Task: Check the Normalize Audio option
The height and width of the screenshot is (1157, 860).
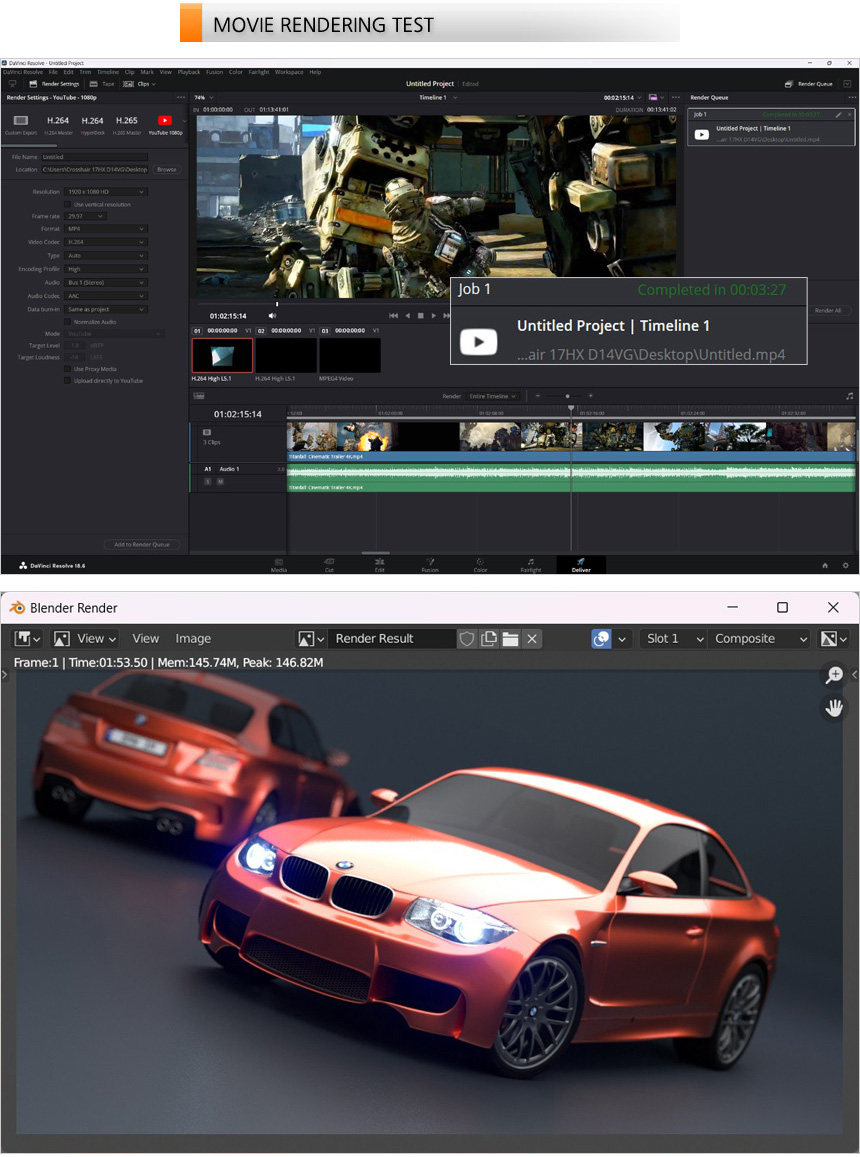Action: tap(68, 321)
